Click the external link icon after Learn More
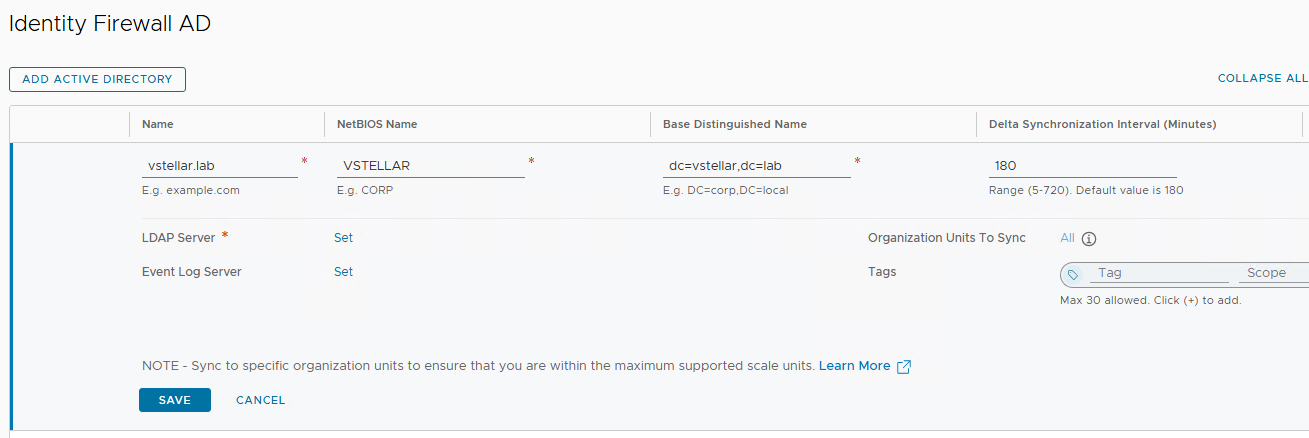Image resolution: width=1309 pixels, height=438 pixels. coord(904,367)
